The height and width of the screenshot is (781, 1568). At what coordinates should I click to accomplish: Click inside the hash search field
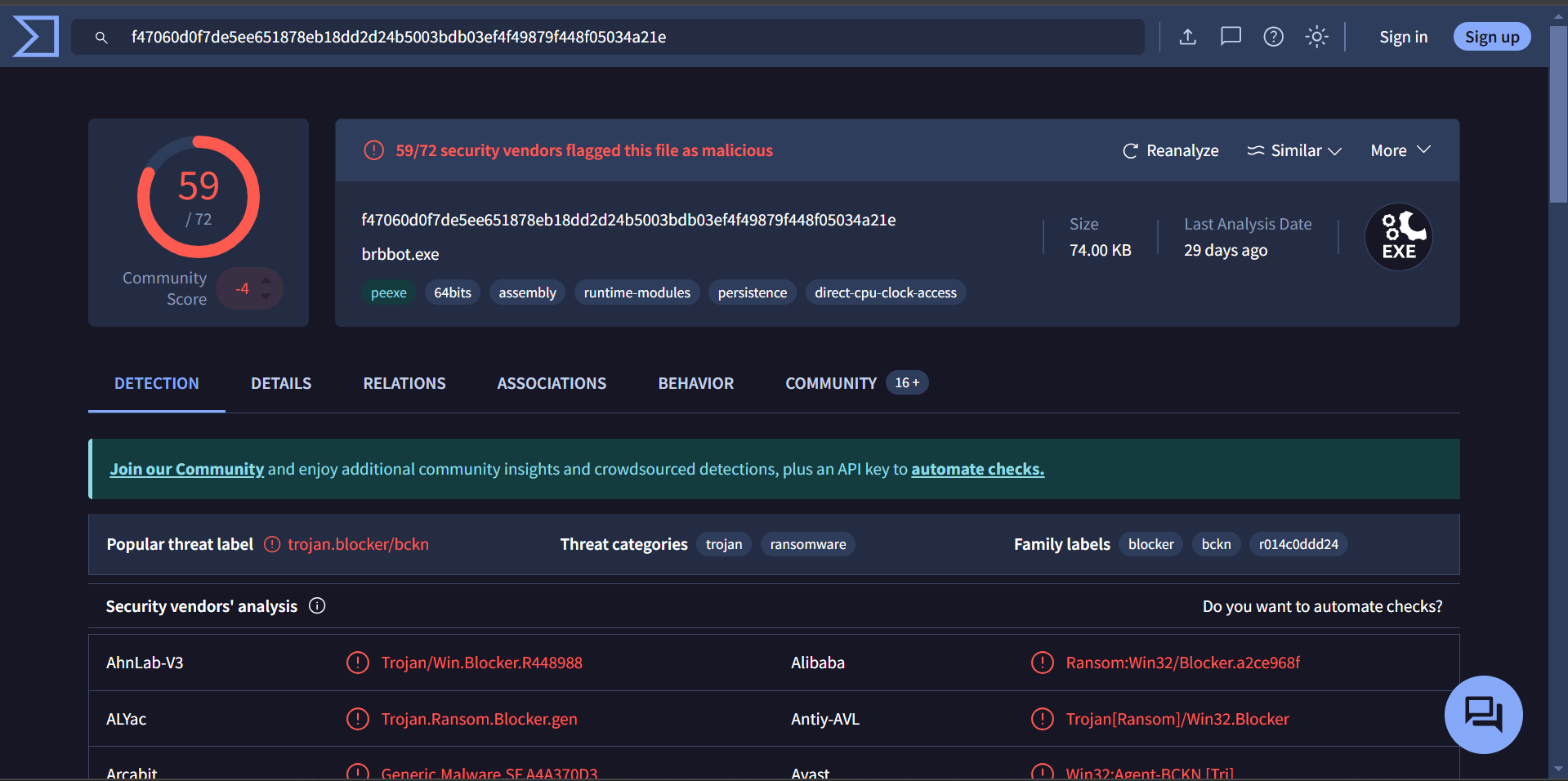572,37
